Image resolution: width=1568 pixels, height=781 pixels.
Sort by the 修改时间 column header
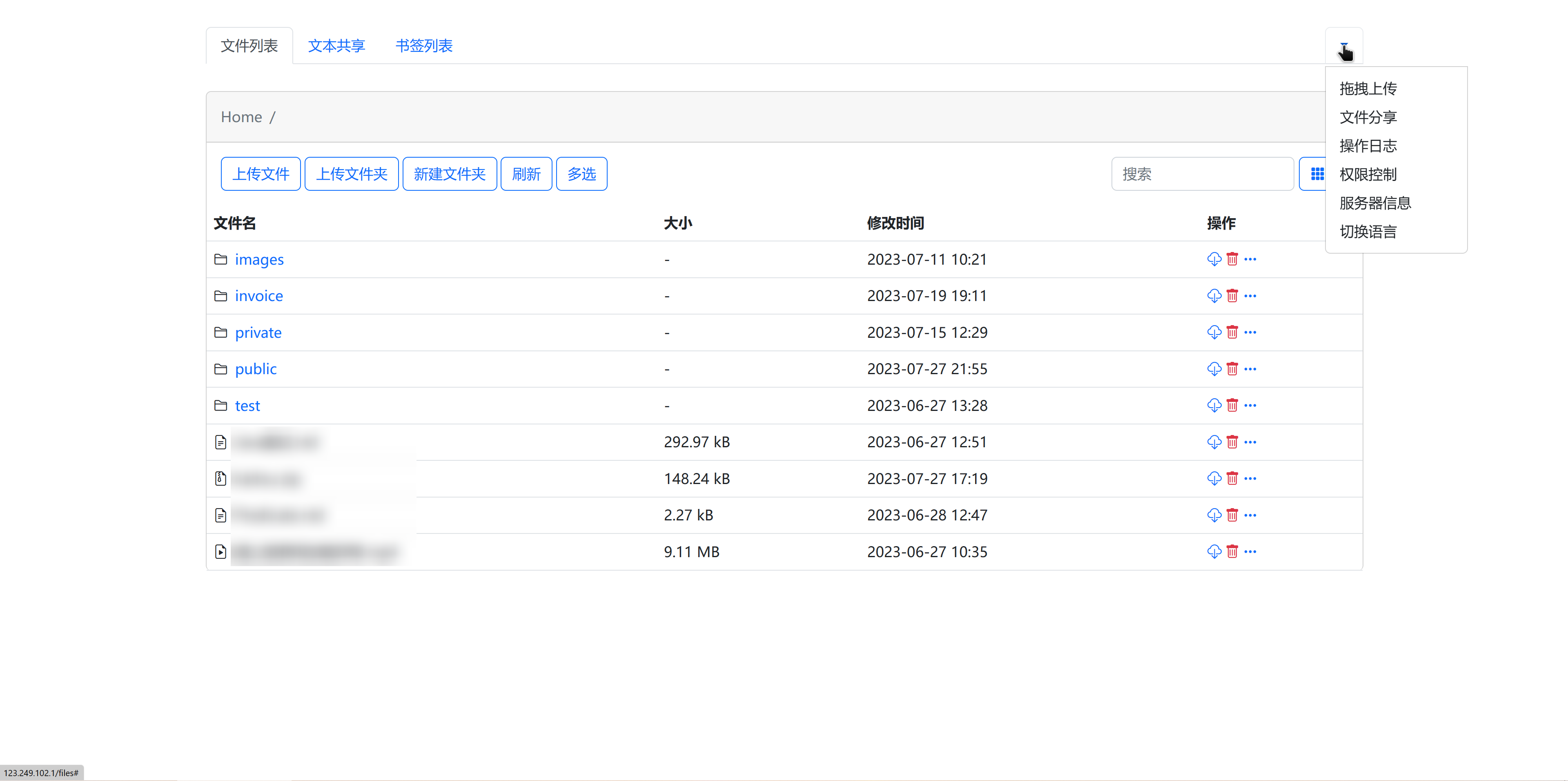[x=895, y=223]
